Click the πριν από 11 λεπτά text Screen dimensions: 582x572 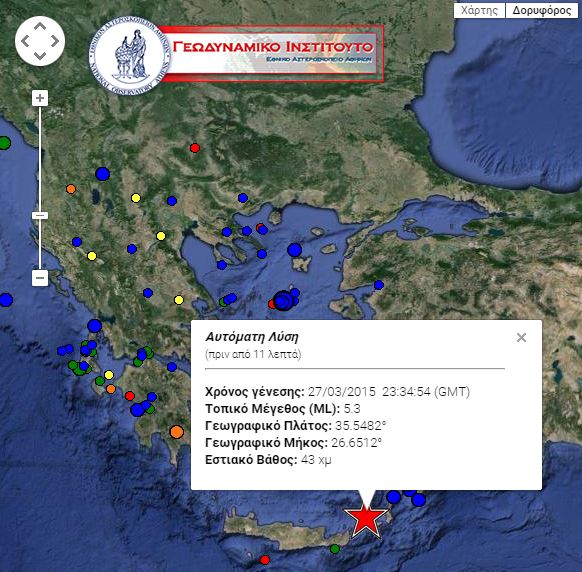point(253,354)
